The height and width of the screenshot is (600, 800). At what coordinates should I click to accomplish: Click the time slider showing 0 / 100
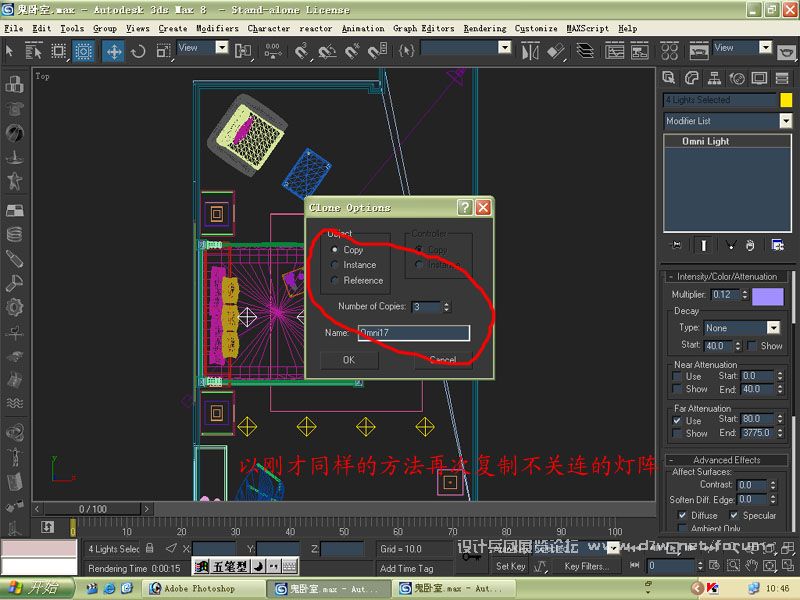pos(93,509)
